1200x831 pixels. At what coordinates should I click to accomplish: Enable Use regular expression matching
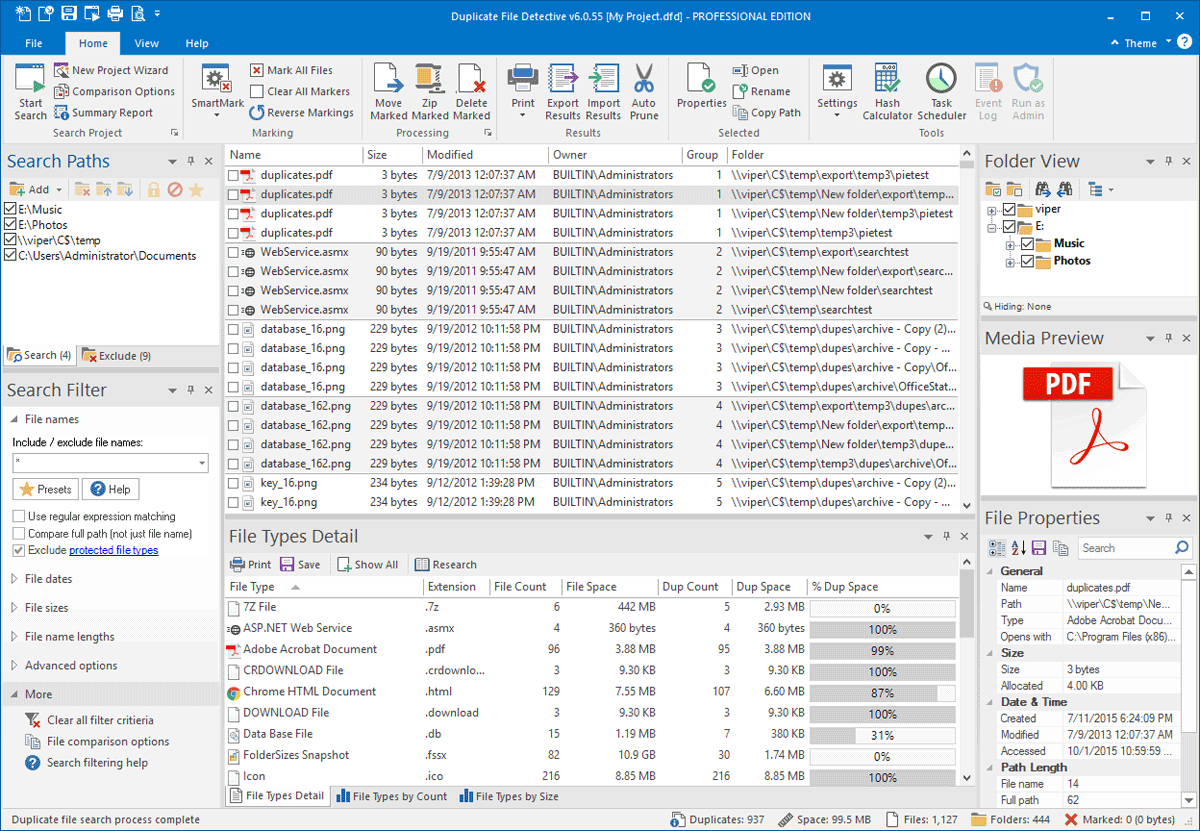coord(19,516)
